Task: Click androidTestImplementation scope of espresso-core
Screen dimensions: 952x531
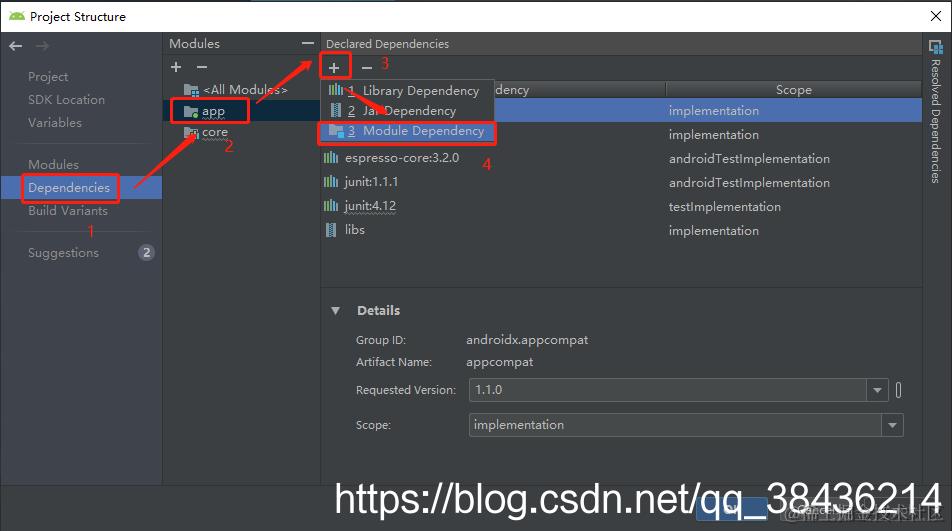Action: click(749, 158)
